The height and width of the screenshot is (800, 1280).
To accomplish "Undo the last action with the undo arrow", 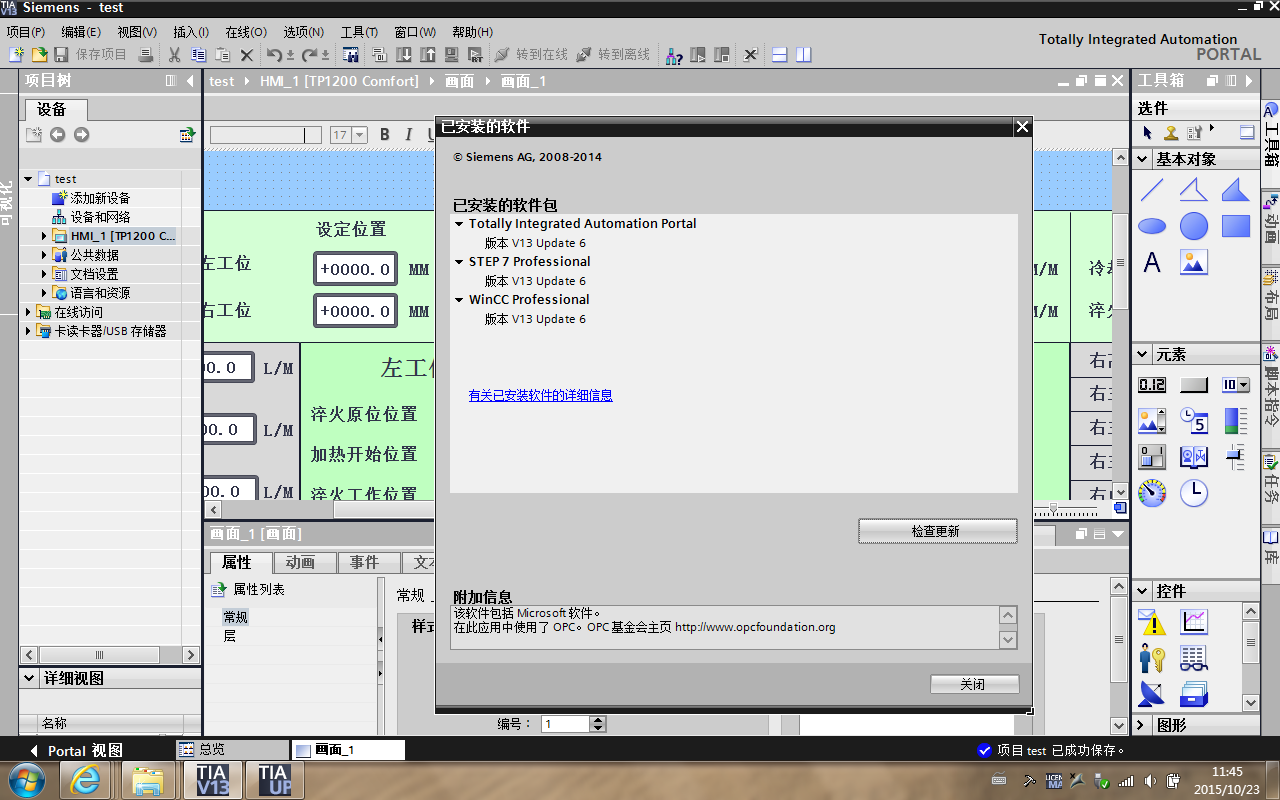I will tap(275, 54).
